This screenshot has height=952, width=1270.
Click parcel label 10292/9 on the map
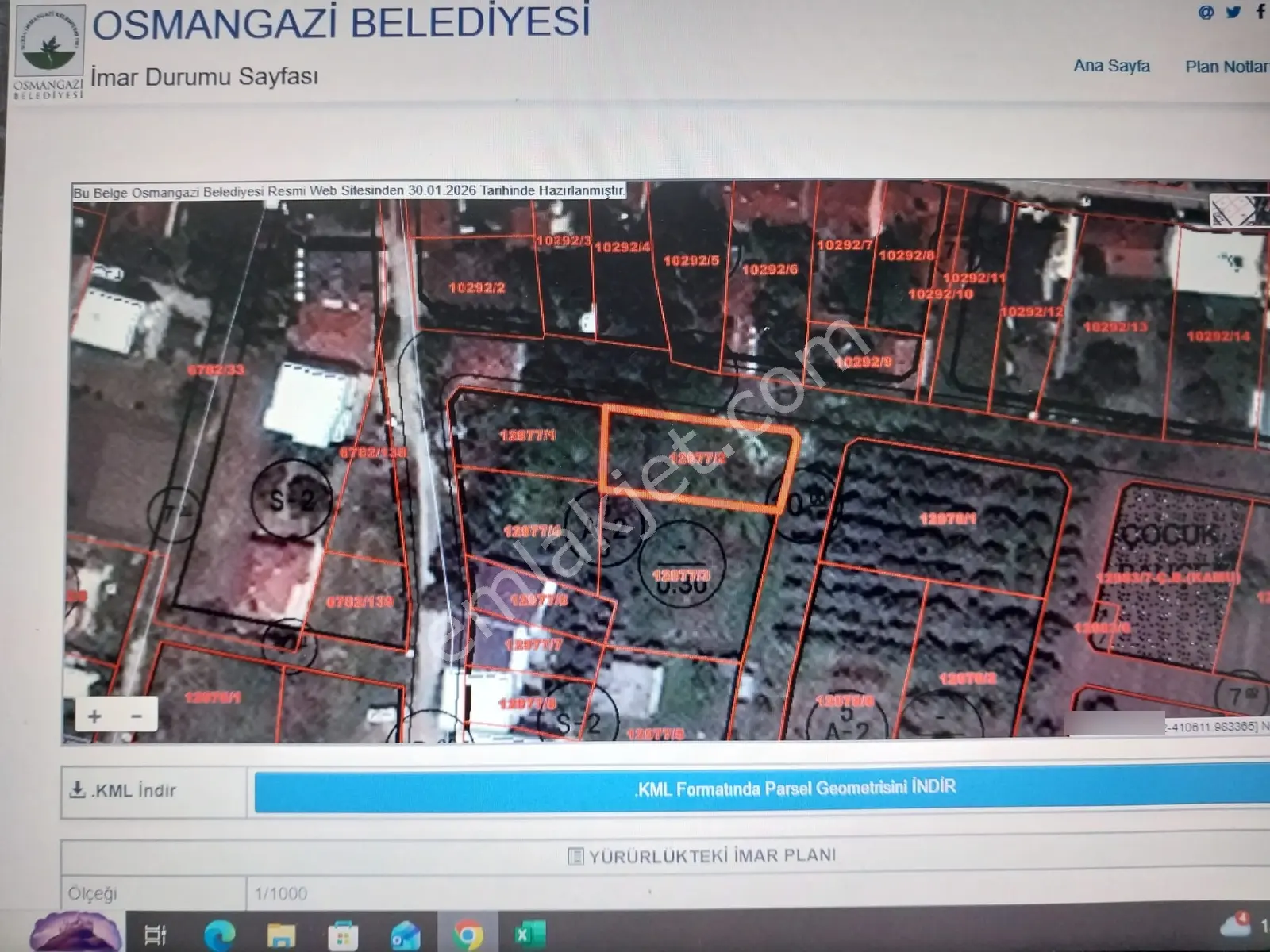click(x=864, y=362)
